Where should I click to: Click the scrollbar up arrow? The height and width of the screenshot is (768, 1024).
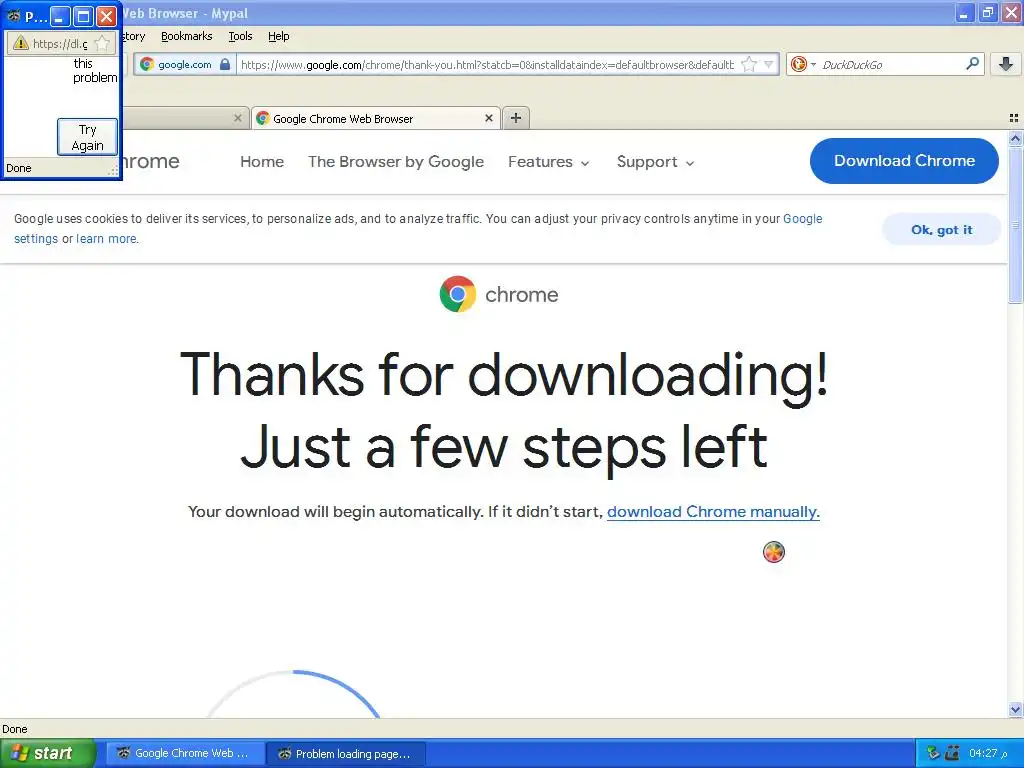click(x=1015, y=138)
